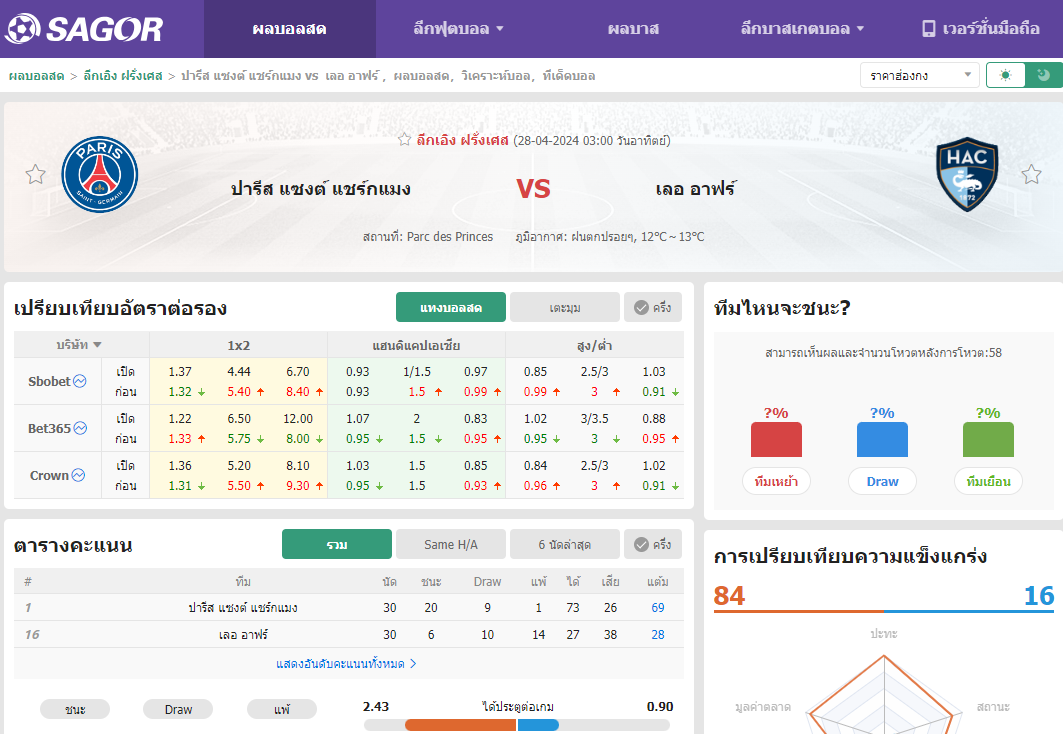The width and height of the screenshot is (1063, 734).
Task: Click the 1x2 column header
Action: click(x=239, y=346)
